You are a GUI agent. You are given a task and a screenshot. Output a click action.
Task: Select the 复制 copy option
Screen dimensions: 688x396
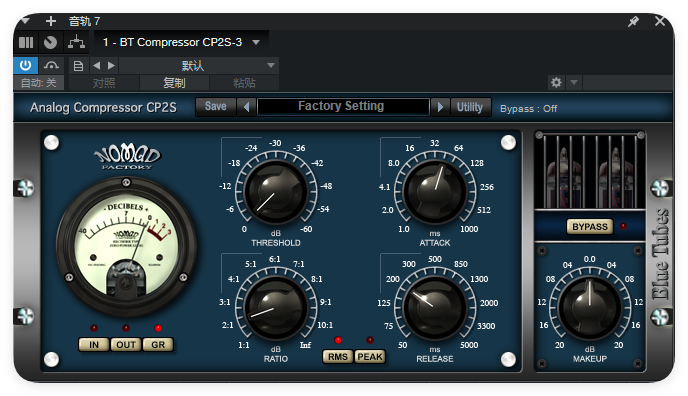(174, 83)
